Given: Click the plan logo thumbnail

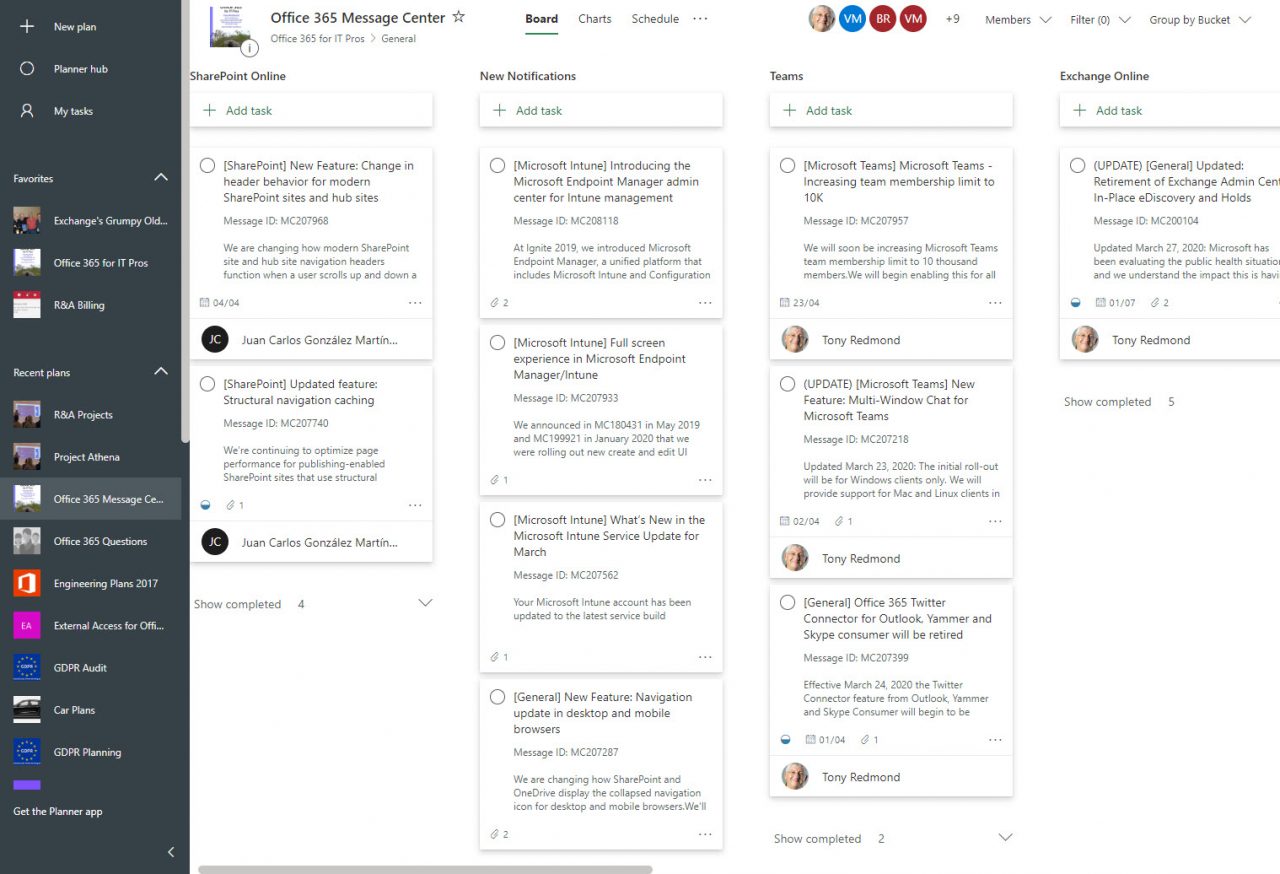Looking at the screenshot, I should pyautogui.click(x=230, y=26).
